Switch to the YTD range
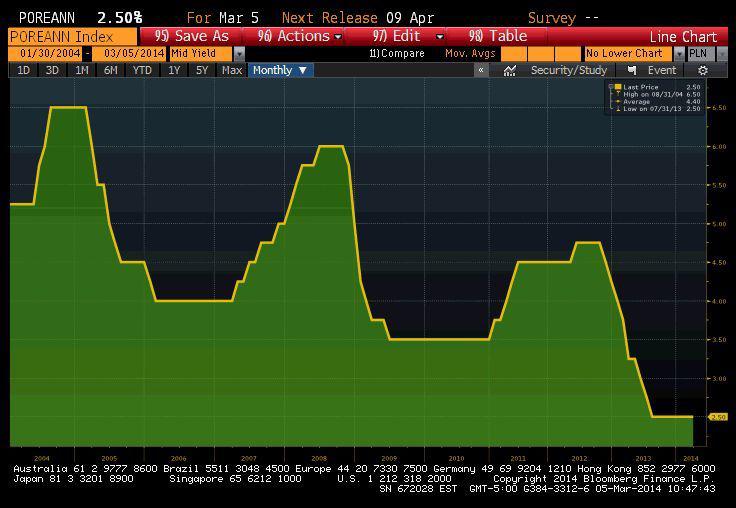 [x=142, y=70]
